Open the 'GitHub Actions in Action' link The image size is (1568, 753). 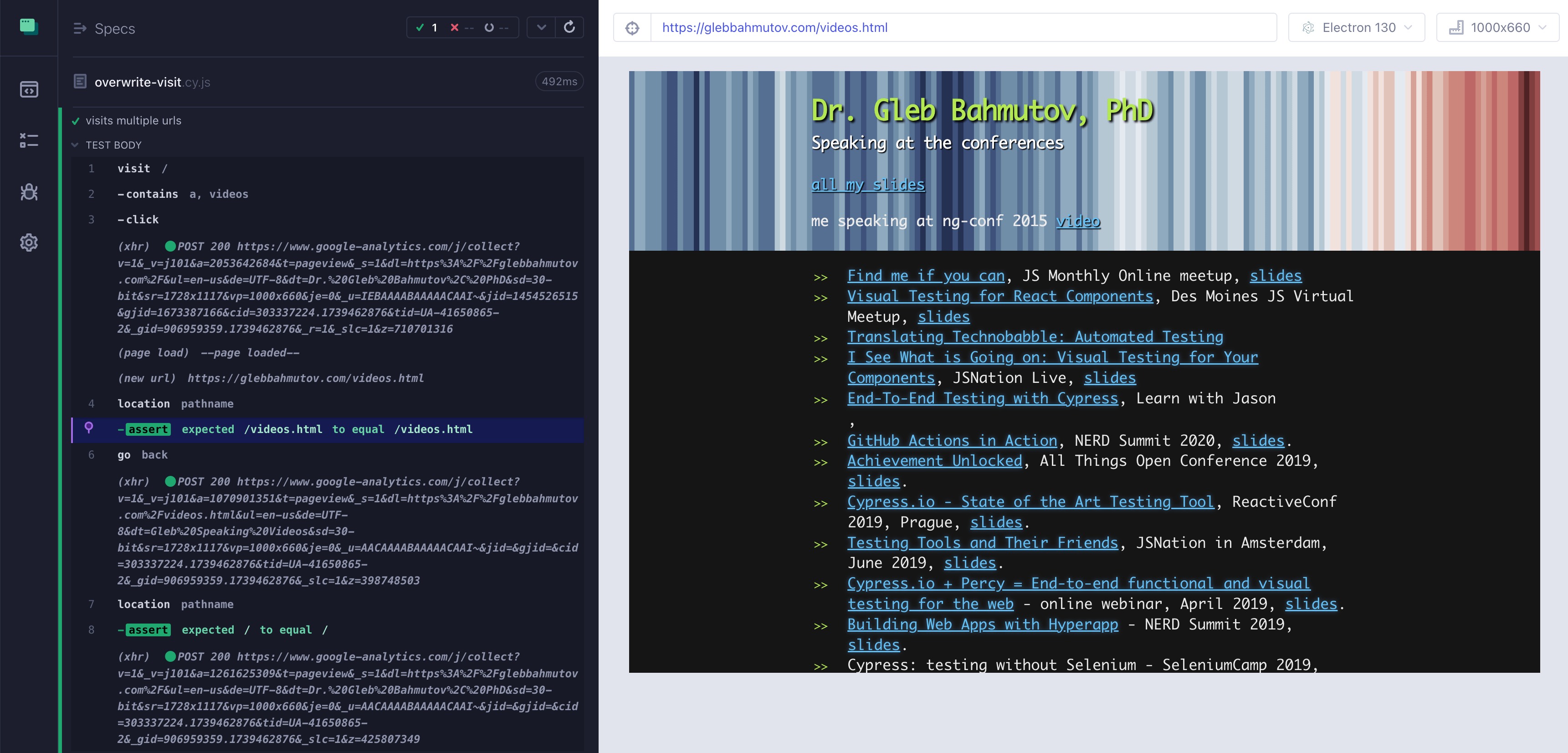coord(952,441)
